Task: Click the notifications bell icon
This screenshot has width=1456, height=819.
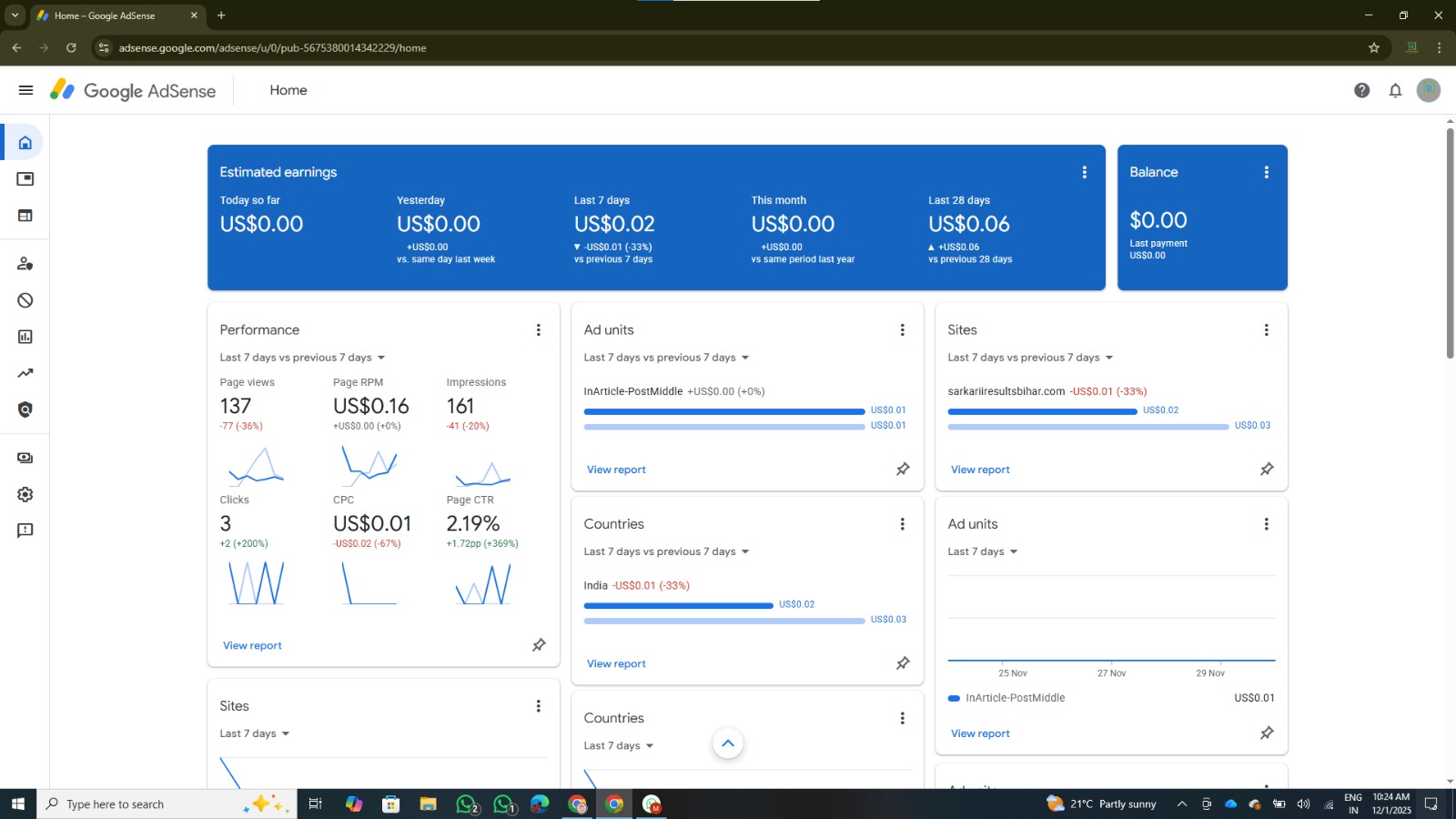Action: click(x=1395, y=90)
